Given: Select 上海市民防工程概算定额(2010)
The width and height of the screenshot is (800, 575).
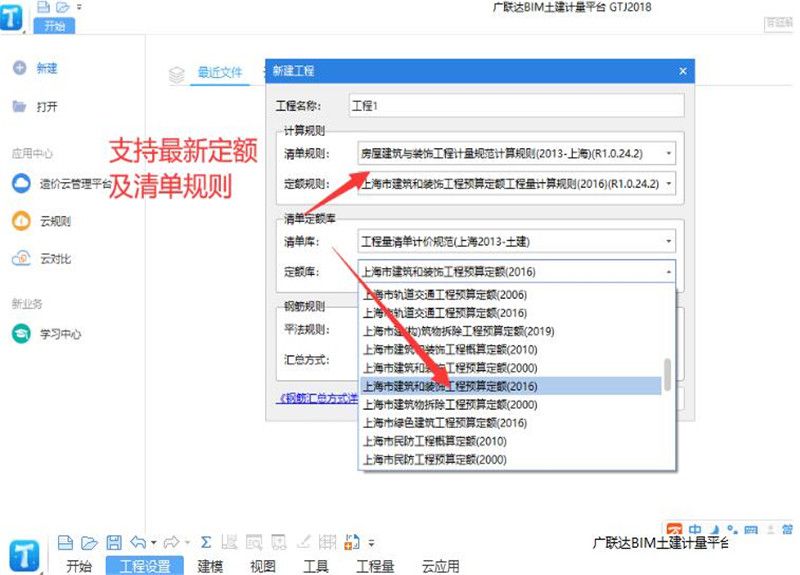Looking at the screenshot, I should pos(511,441).
